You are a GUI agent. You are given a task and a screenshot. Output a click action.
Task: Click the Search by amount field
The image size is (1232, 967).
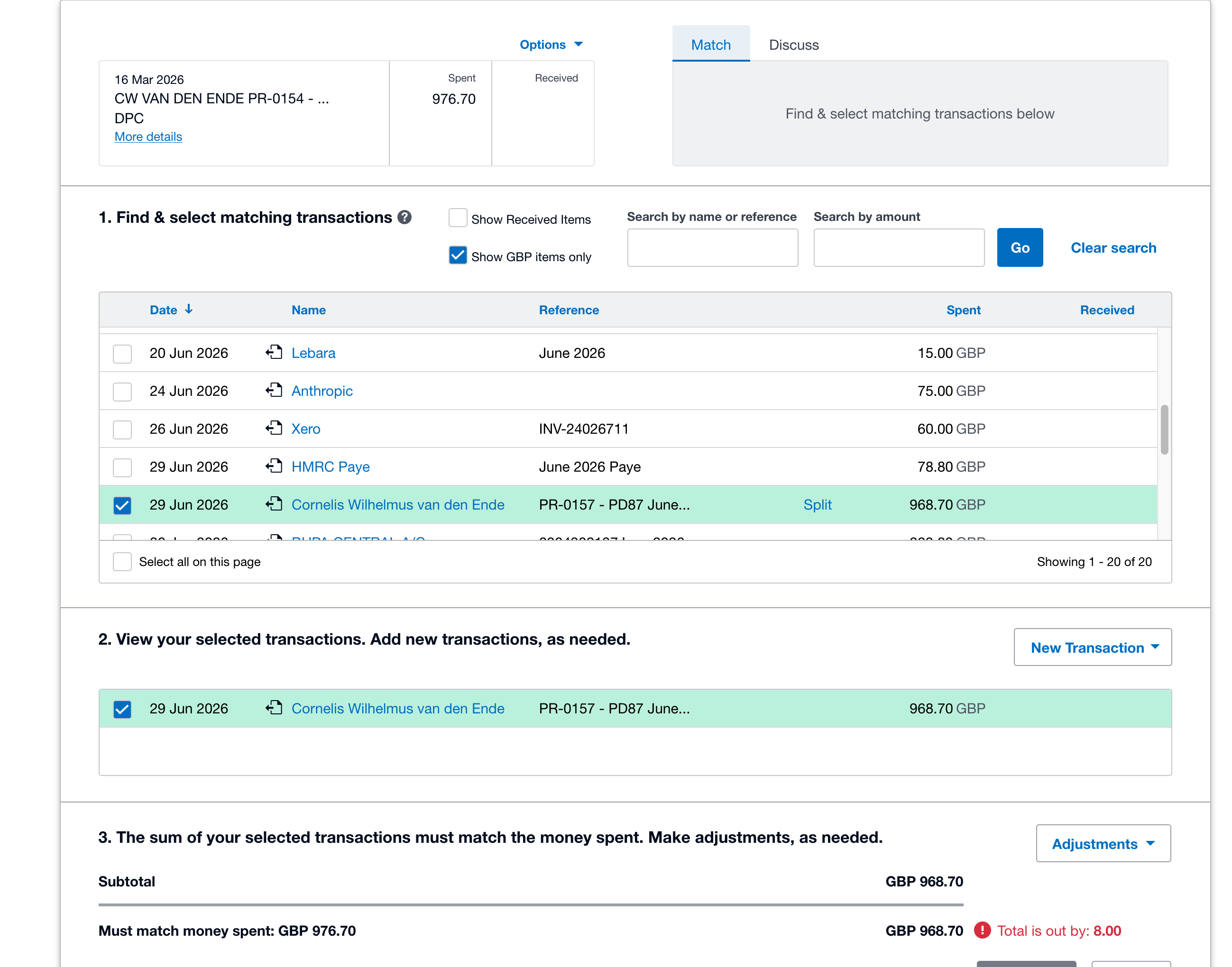point(899,248)
